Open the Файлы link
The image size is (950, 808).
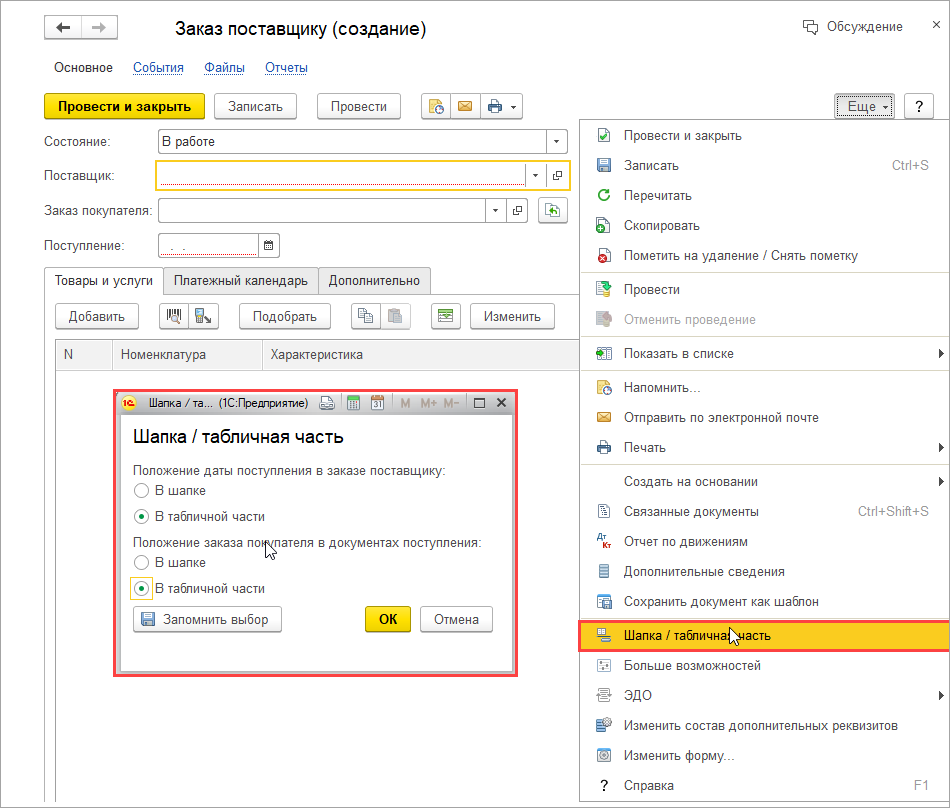click(x=224, y=67)
